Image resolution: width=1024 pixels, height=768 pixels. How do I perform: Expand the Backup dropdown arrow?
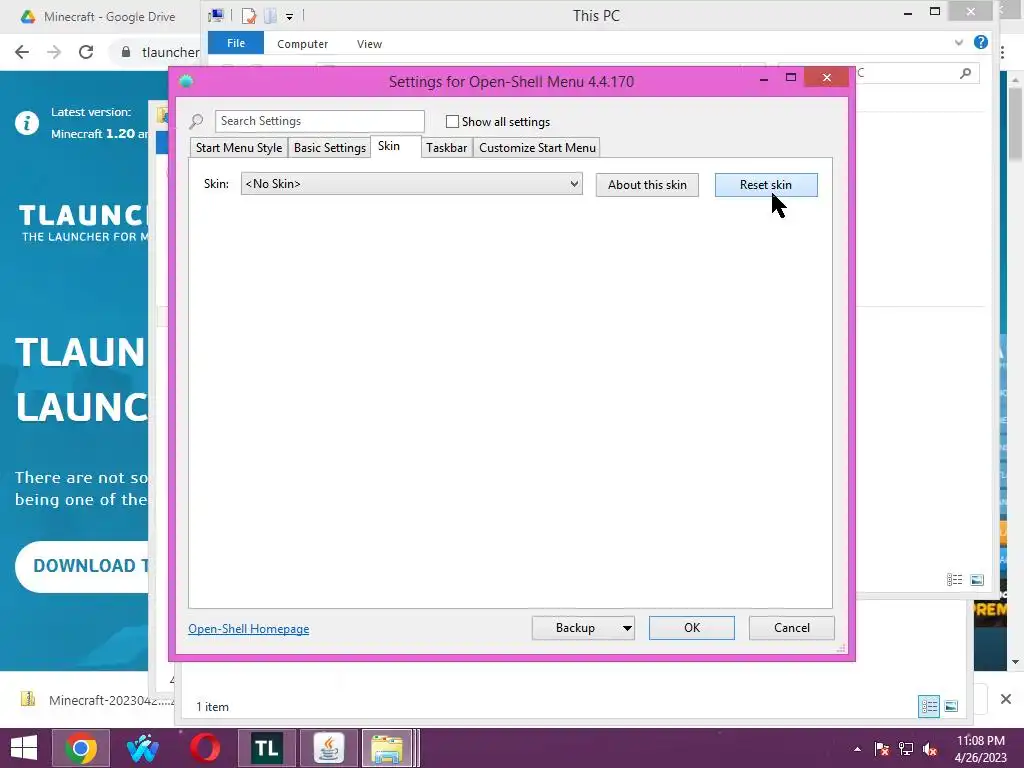pos(627,628)
